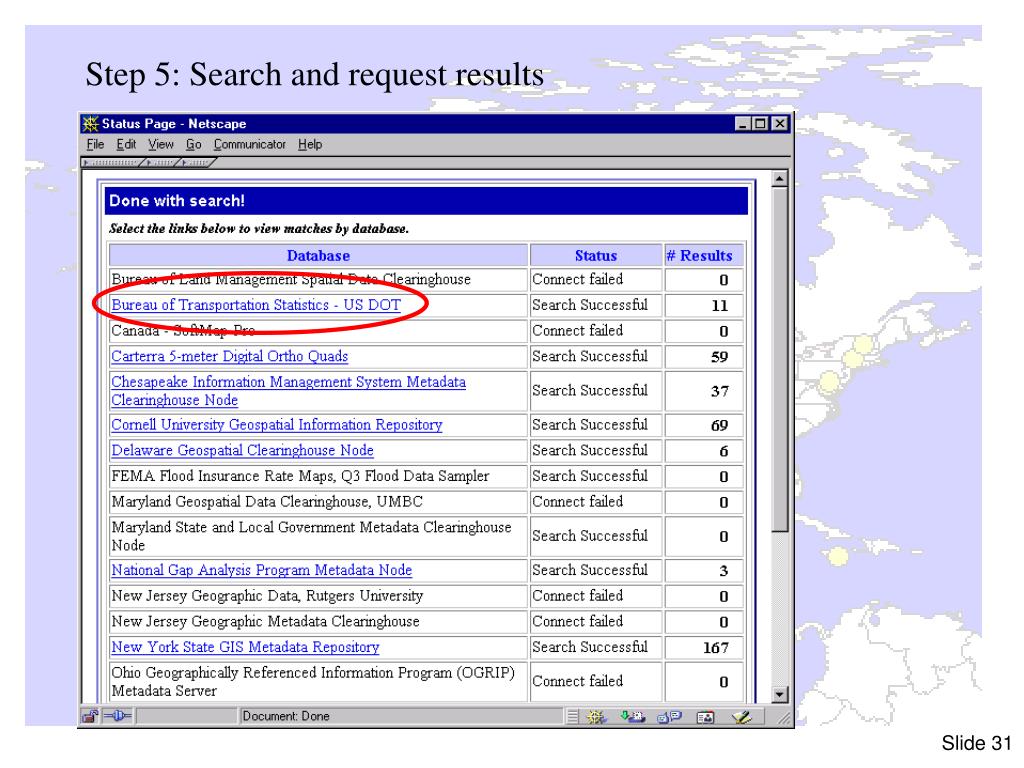Expand the middle collapsed toolbar tab
This screenshot has width=1024, height=768.
pos(161,162)
